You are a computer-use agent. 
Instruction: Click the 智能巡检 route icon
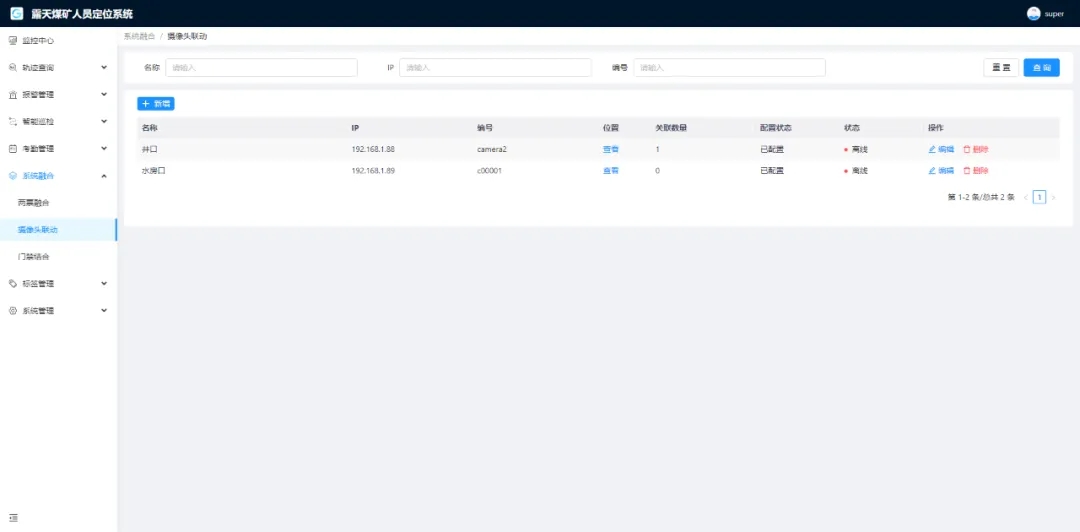[12, 121]
